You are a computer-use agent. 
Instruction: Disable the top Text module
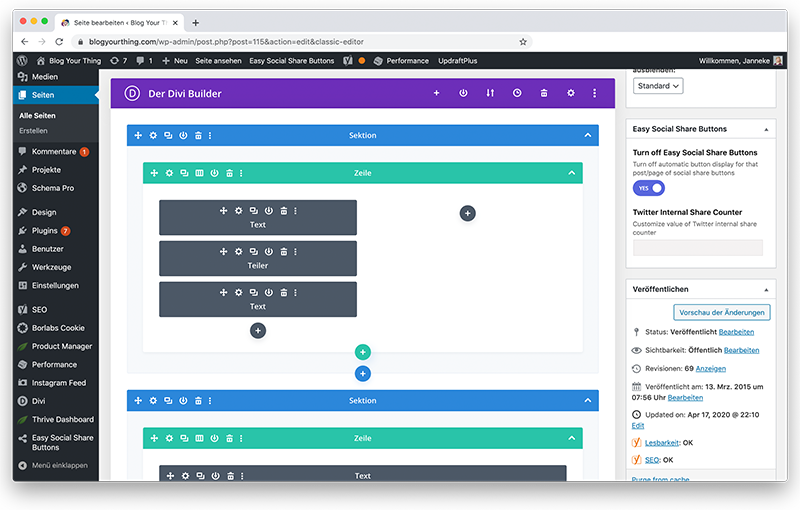coord(268,211)
